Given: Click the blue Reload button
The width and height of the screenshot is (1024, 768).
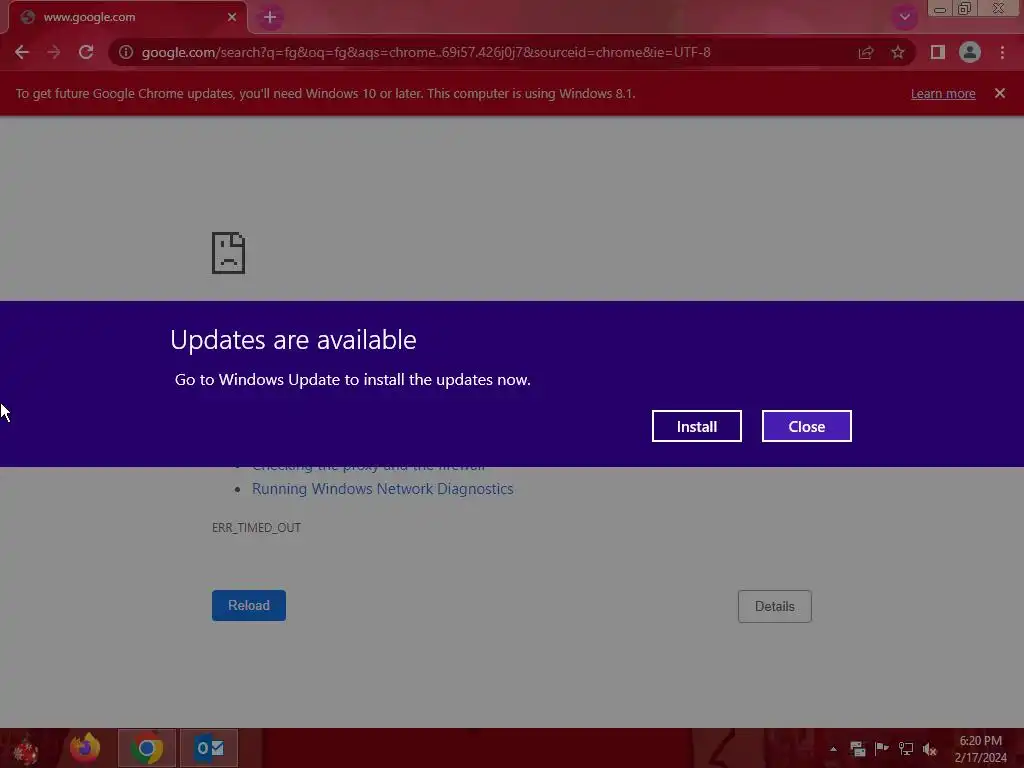Looking at the screenshot, I should pyautogui.click(x=249, y=605).
